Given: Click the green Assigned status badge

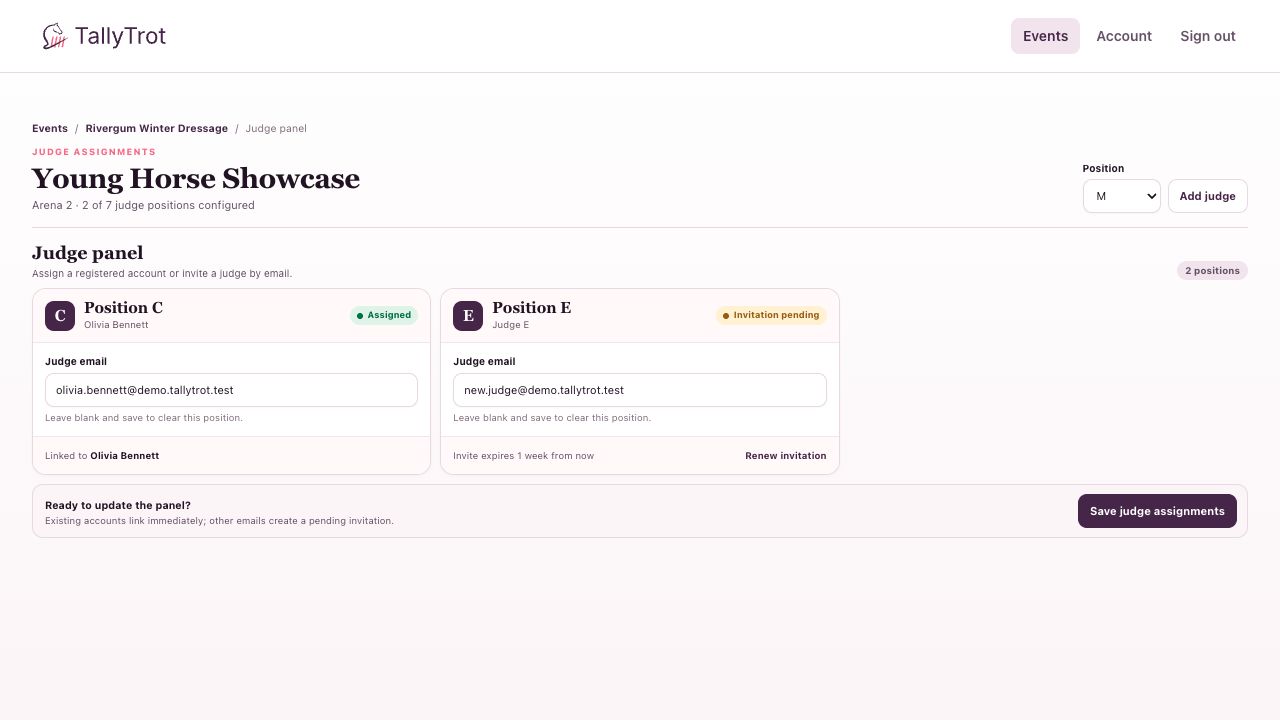Looking at the screenshot, I should (384, 315).
